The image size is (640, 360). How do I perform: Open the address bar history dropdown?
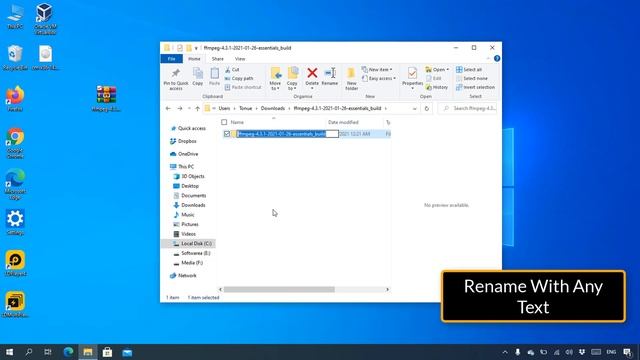coord(414,109)
